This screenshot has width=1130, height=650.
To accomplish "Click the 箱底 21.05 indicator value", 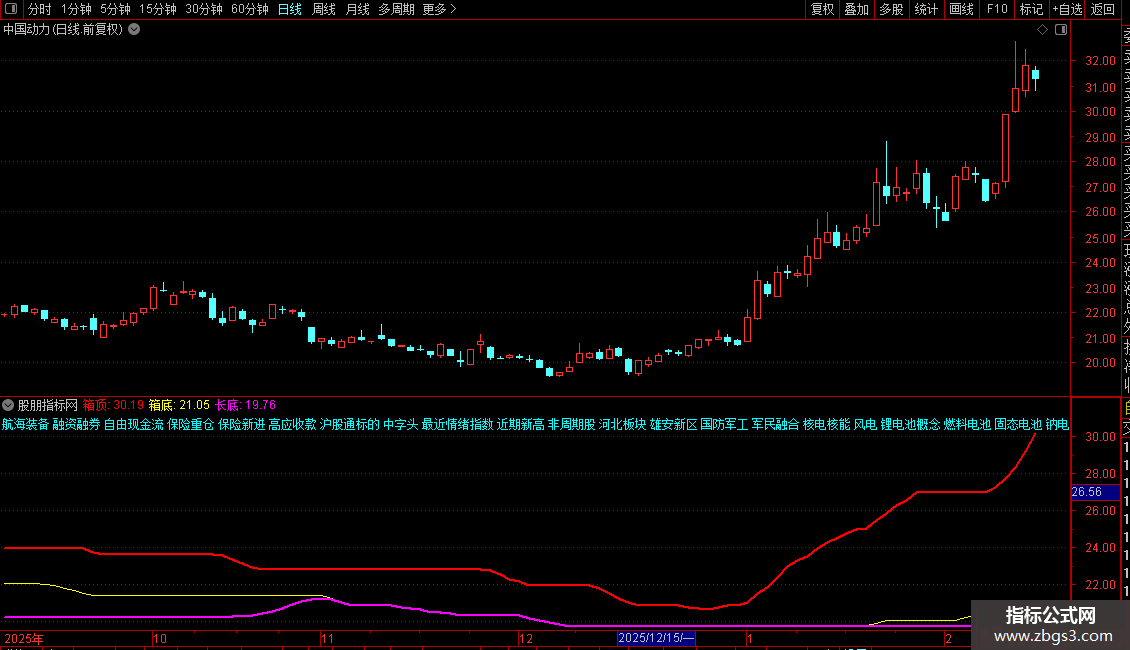I will (179, 405).
